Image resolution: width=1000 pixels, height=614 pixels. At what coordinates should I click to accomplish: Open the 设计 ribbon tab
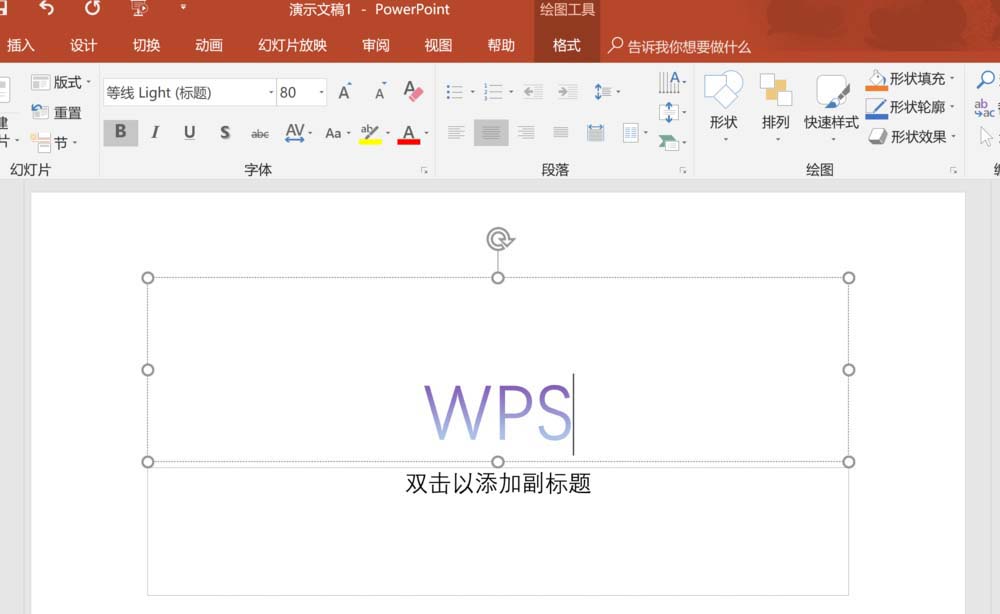[83, 45]
